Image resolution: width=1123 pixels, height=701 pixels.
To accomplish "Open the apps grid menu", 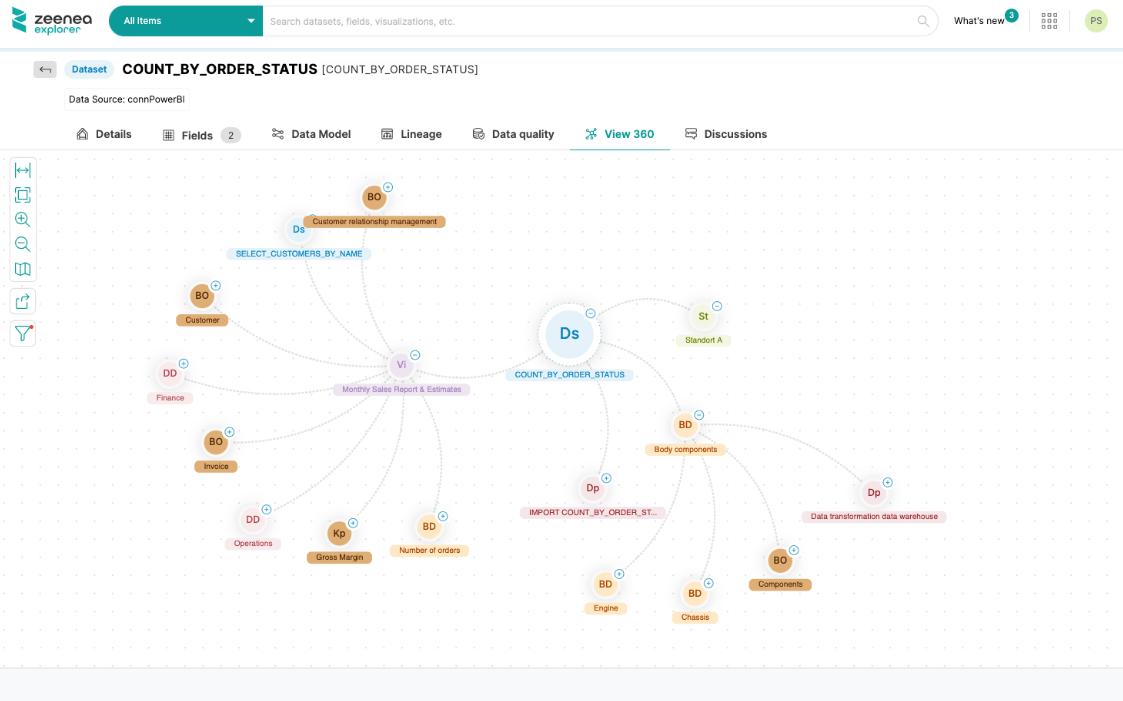I will coord(1049,21).
